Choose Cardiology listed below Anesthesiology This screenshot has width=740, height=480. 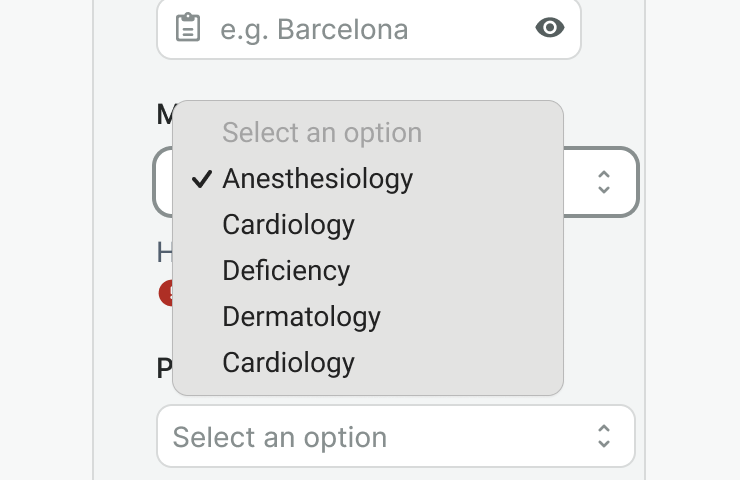pos(288,225)
